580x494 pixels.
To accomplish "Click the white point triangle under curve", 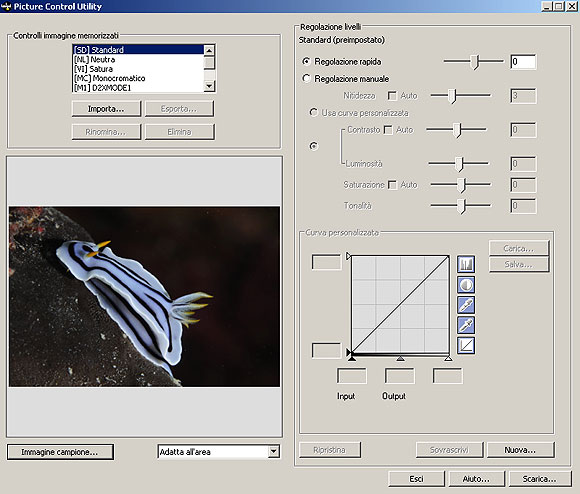I will 448,358.
